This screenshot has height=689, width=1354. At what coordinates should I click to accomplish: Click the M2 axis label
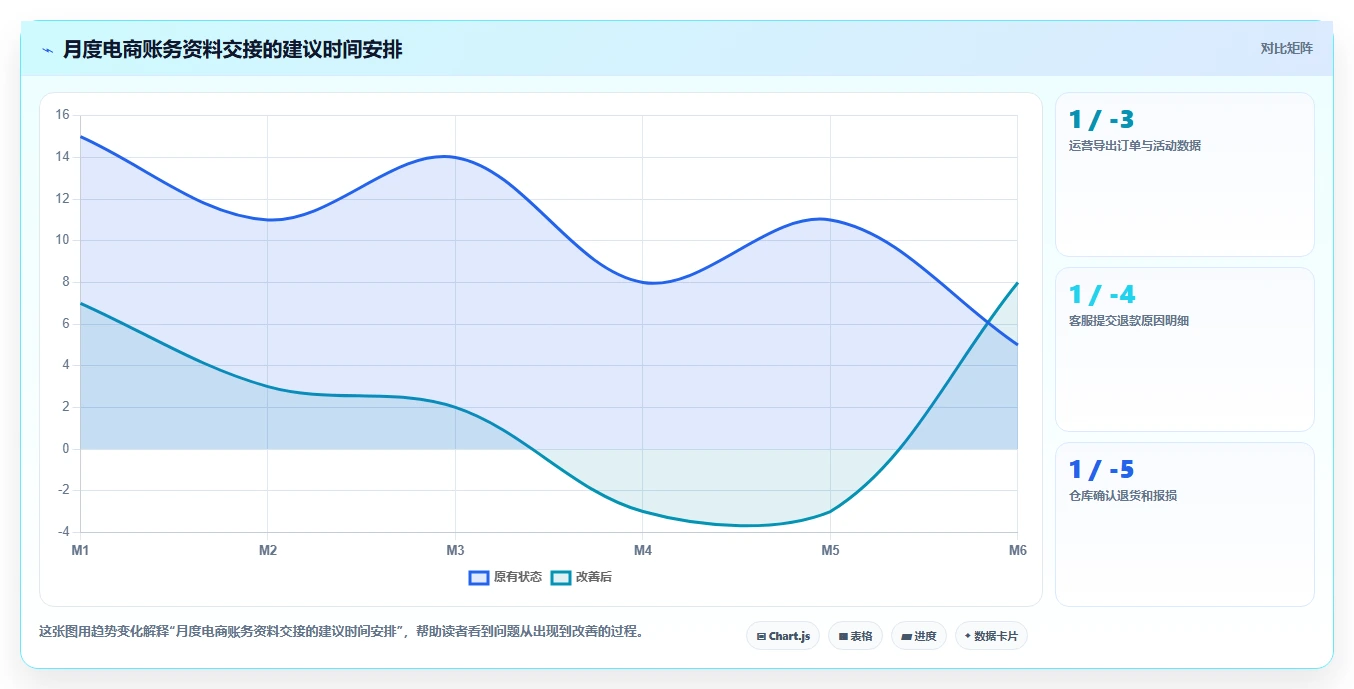pyautogui.click(x=268, y=550)
